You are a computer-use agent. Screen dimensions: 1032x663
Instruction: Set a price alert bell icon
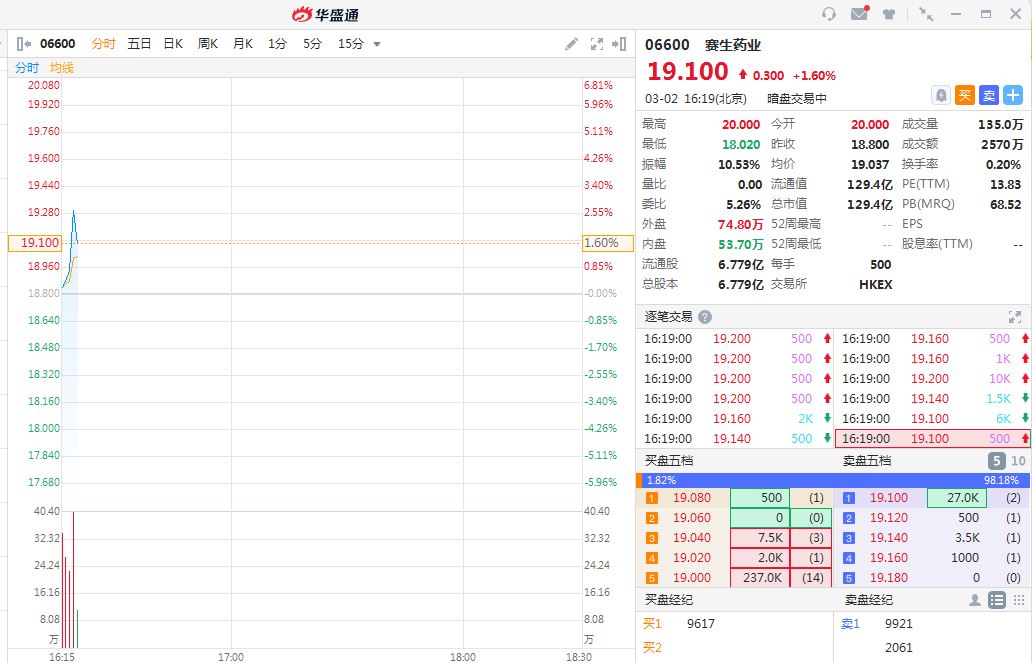tap(940, 95)
